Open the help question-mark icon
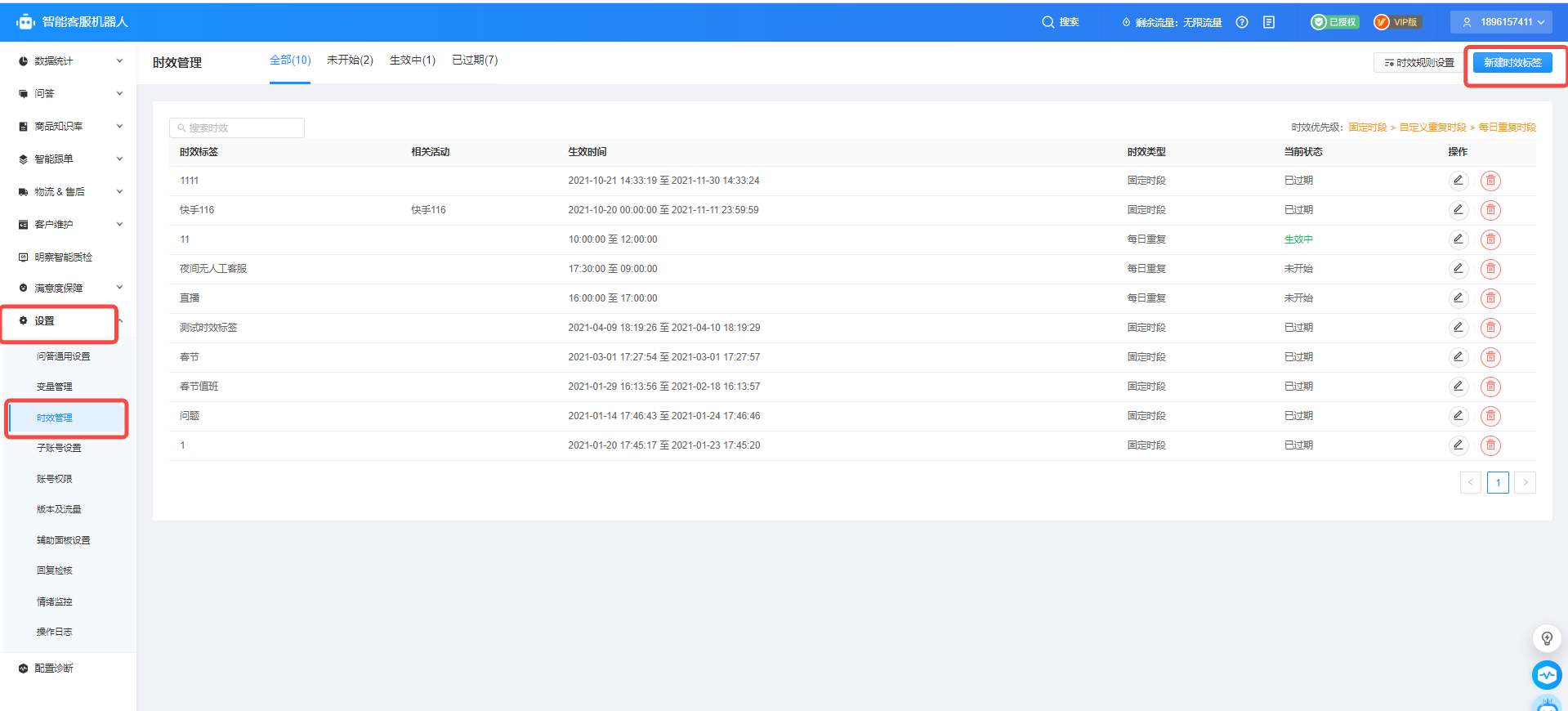 [x=1242, y=22]
